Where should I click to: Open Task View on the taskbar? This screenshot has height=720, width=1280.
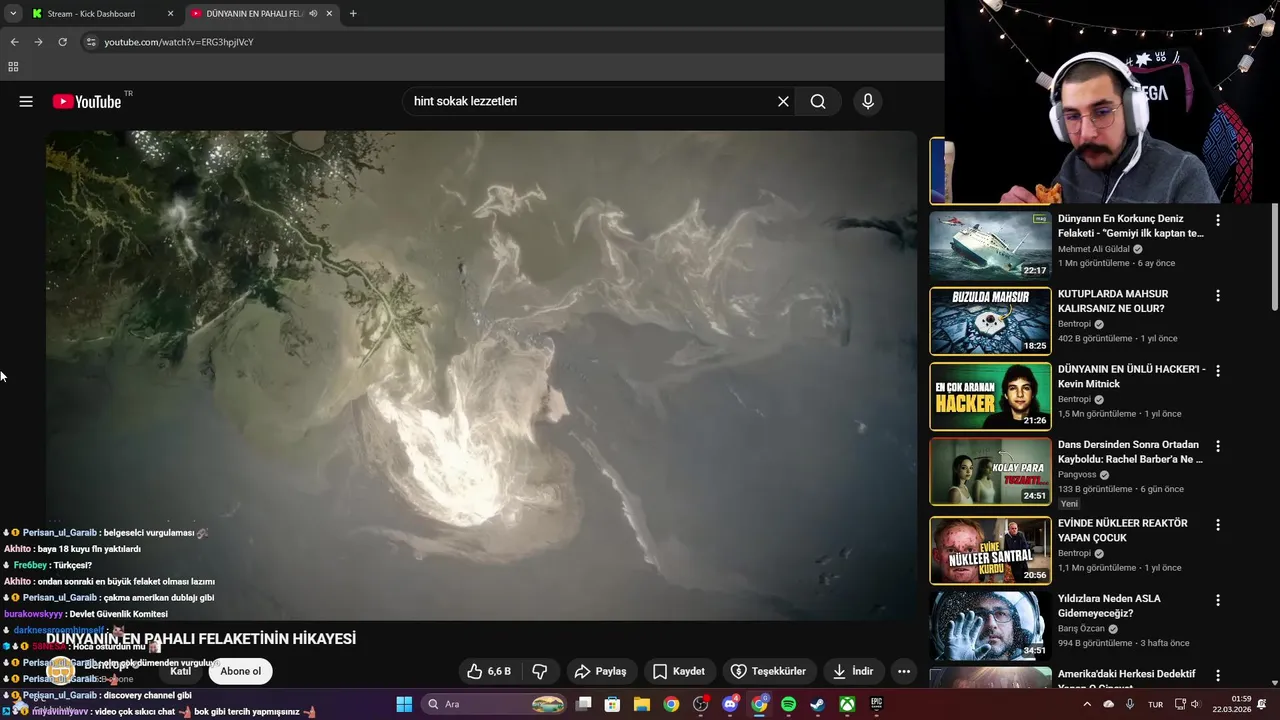[584, 704]
